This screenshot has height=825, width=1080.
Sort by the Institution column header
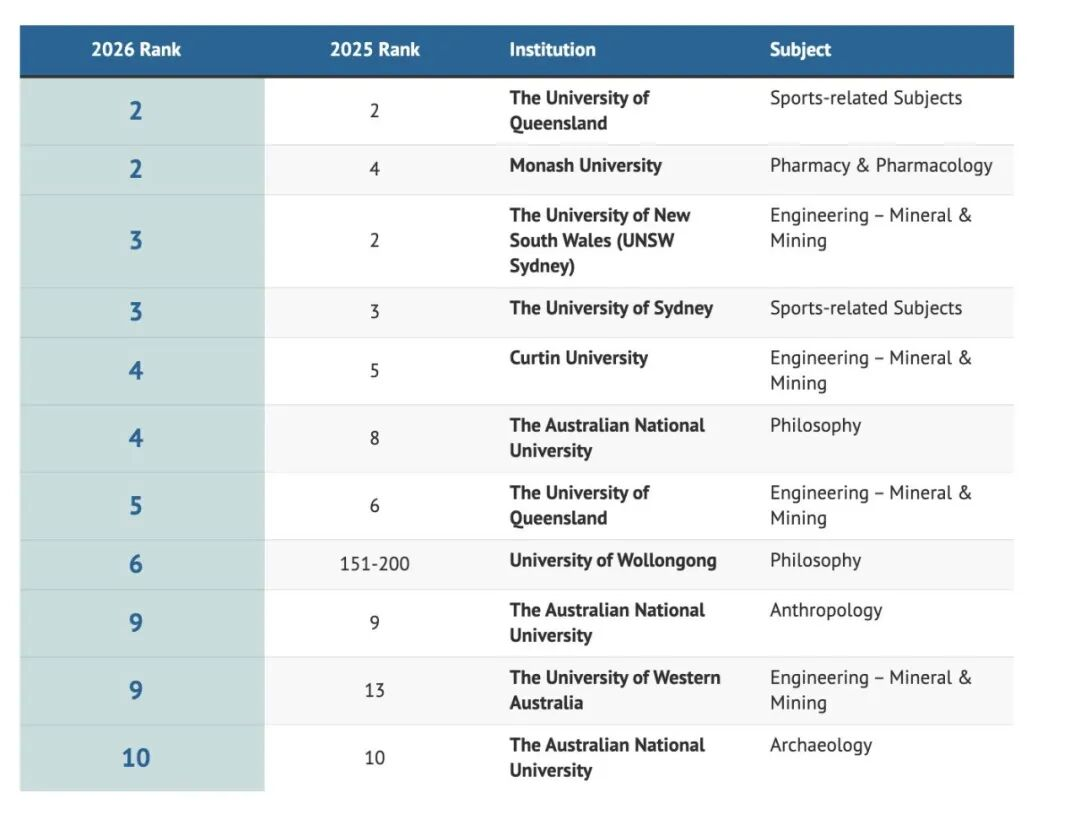coord(552,49)
